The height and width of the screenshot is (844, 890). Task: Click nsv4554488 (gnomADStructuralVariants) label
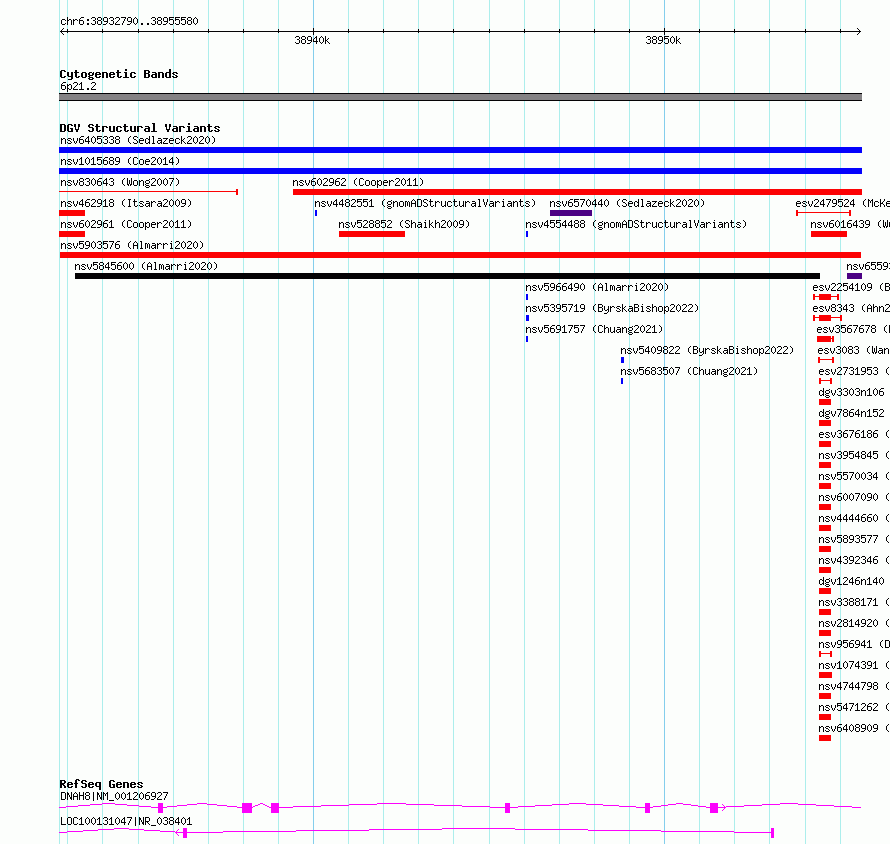coord(636,224)
